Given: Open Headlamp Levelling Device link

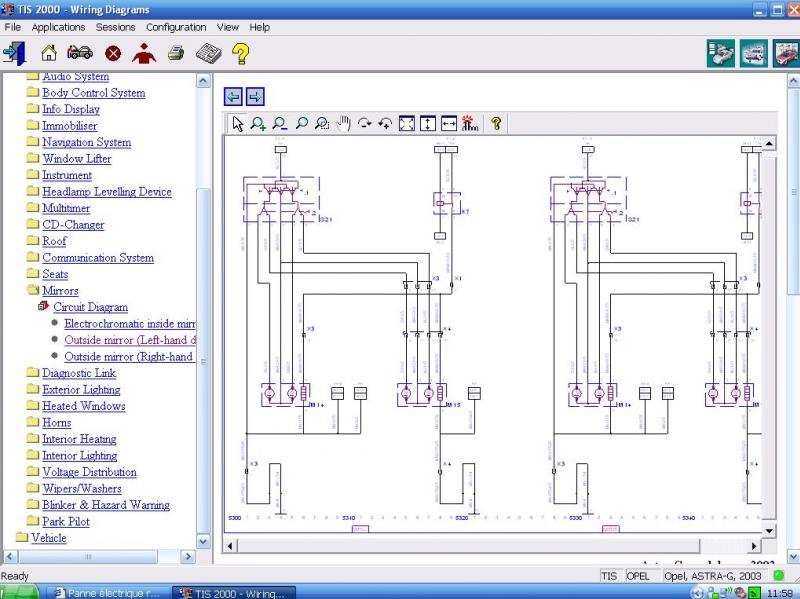Looking at the screenshot, I should pyautogui.click(x=107, y=192).
